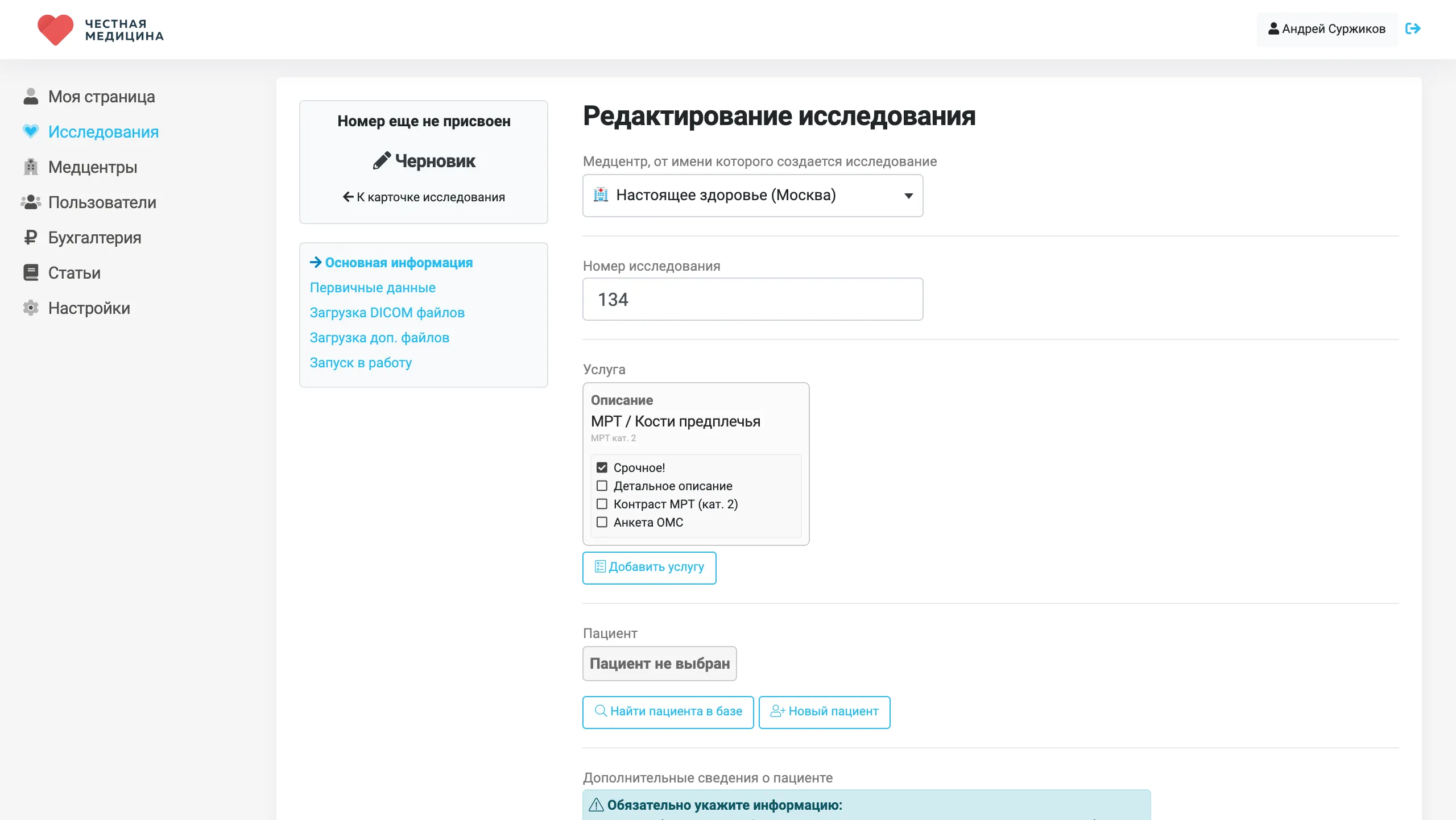
Task: Click the Добавить услугу button
Action: [649, 567]
